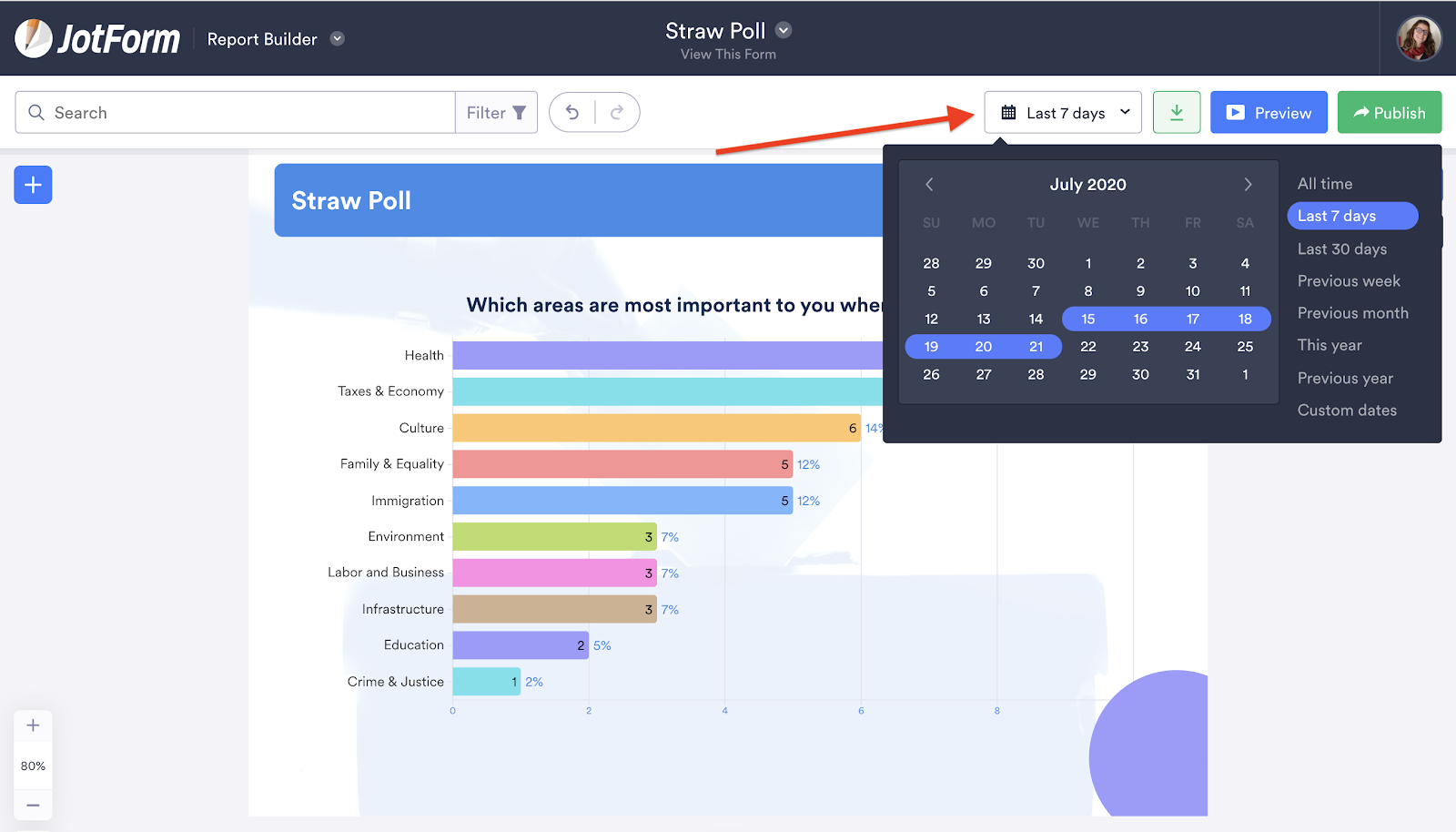Choose July 10 in the calendar

[x=1192, y=291]
